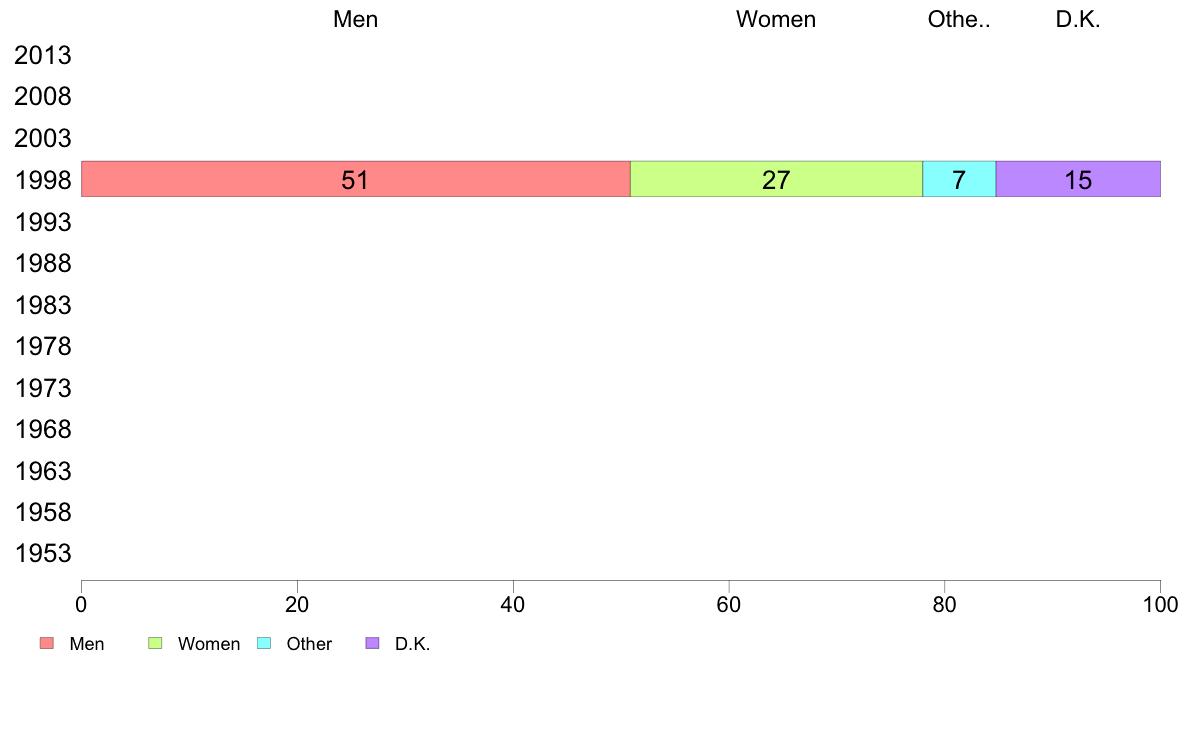Viewport: 1188px width, 736px height.
Task: Click the truncated Othe.. column header
Action: (958, 19)
